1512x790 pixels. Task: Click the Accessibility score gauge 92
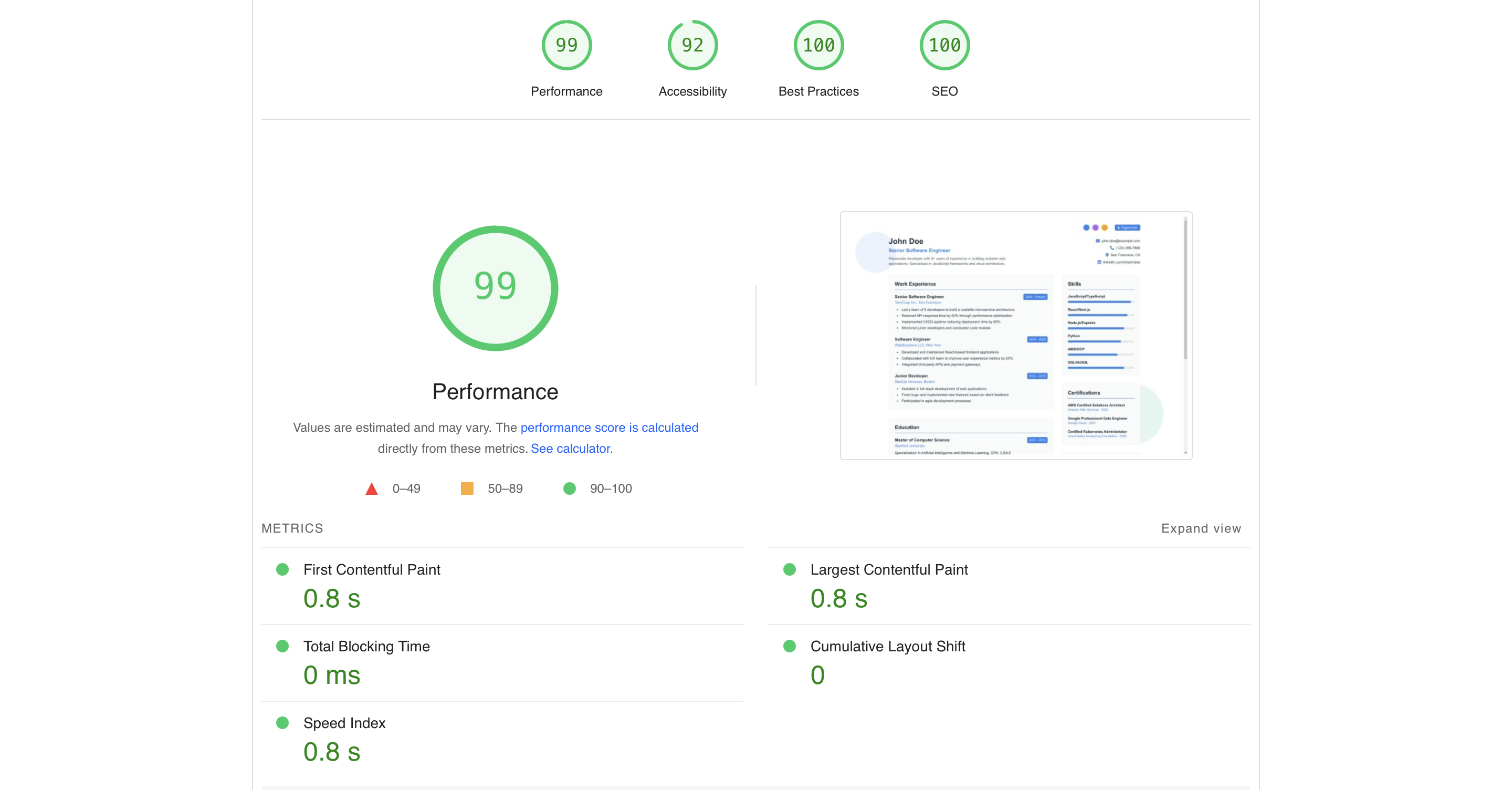pyautogui.click(x=692, y=45)
